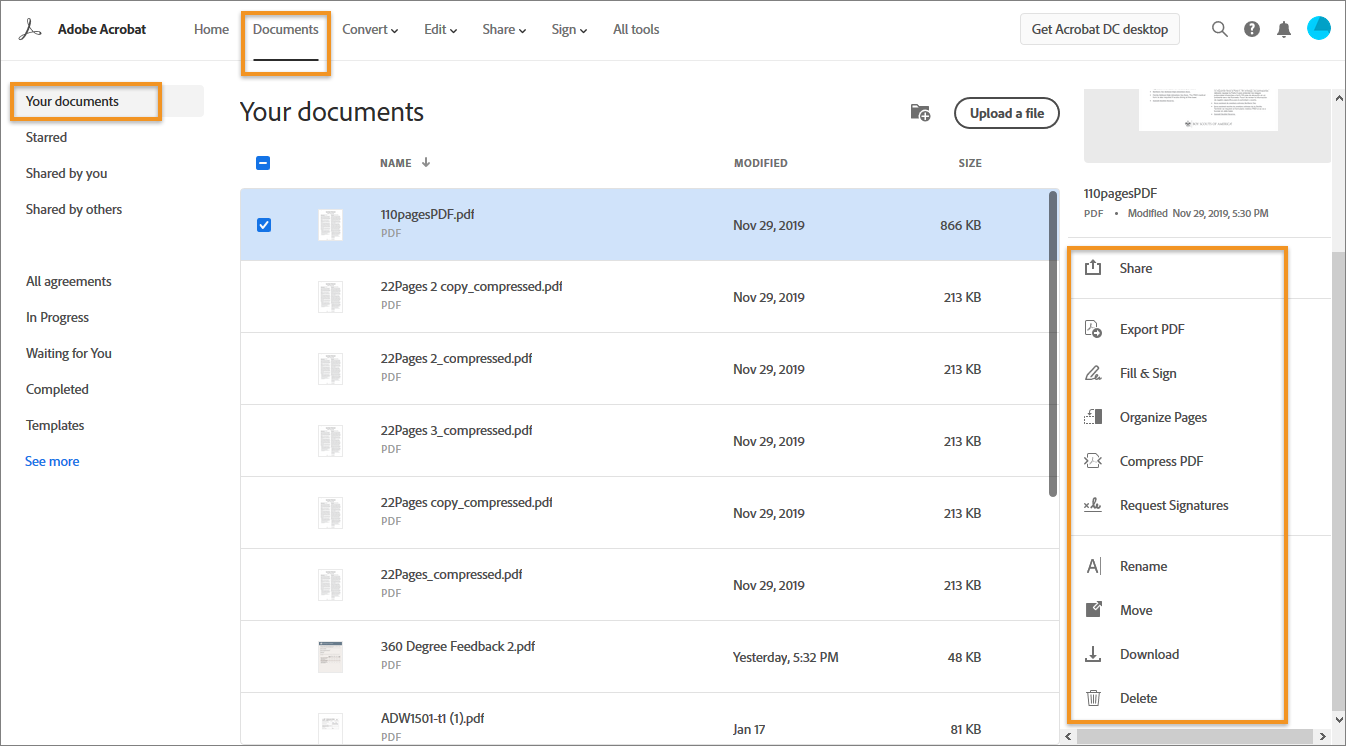Click the file list vertical scrollbar
Viewport: 1346px width, 746px height.
coord(1053,343)
